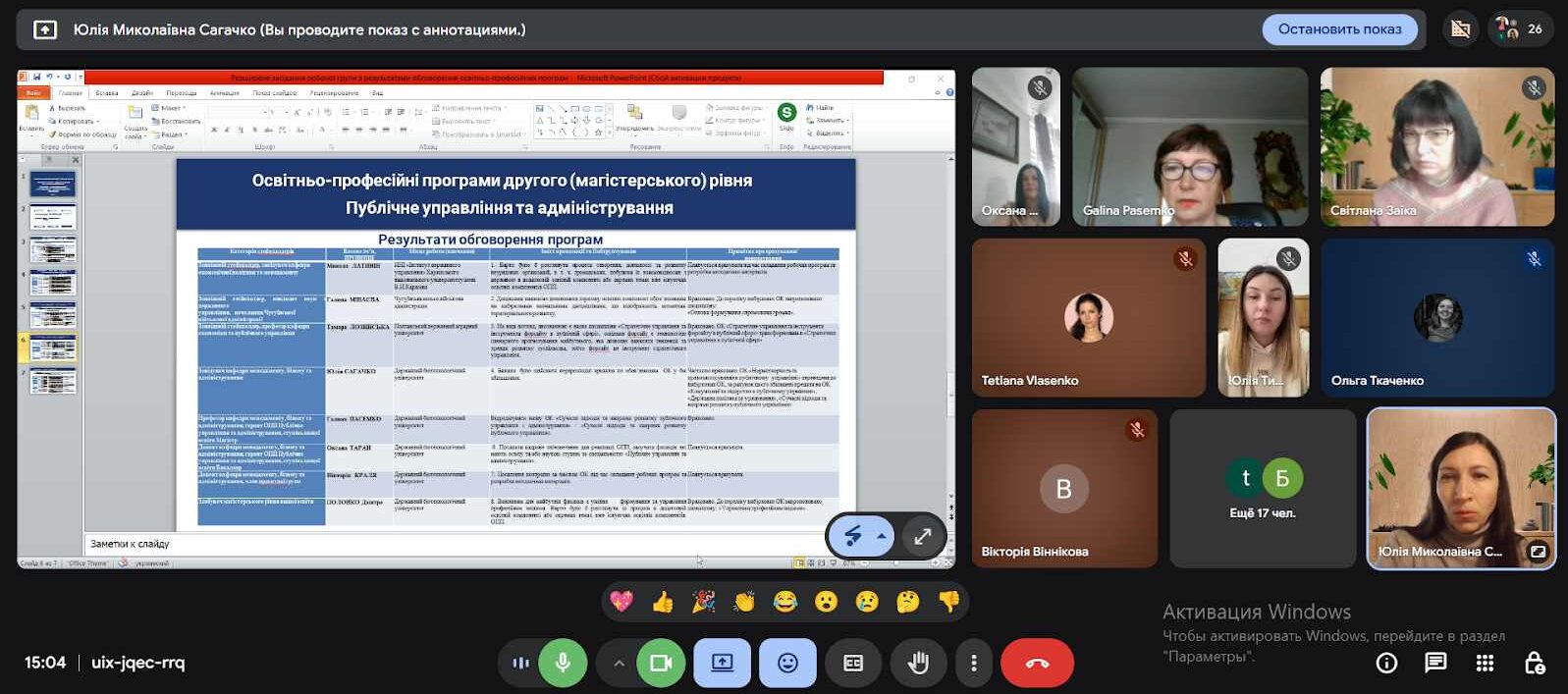Click Остановить показ button

click(x=1339, y=29)
